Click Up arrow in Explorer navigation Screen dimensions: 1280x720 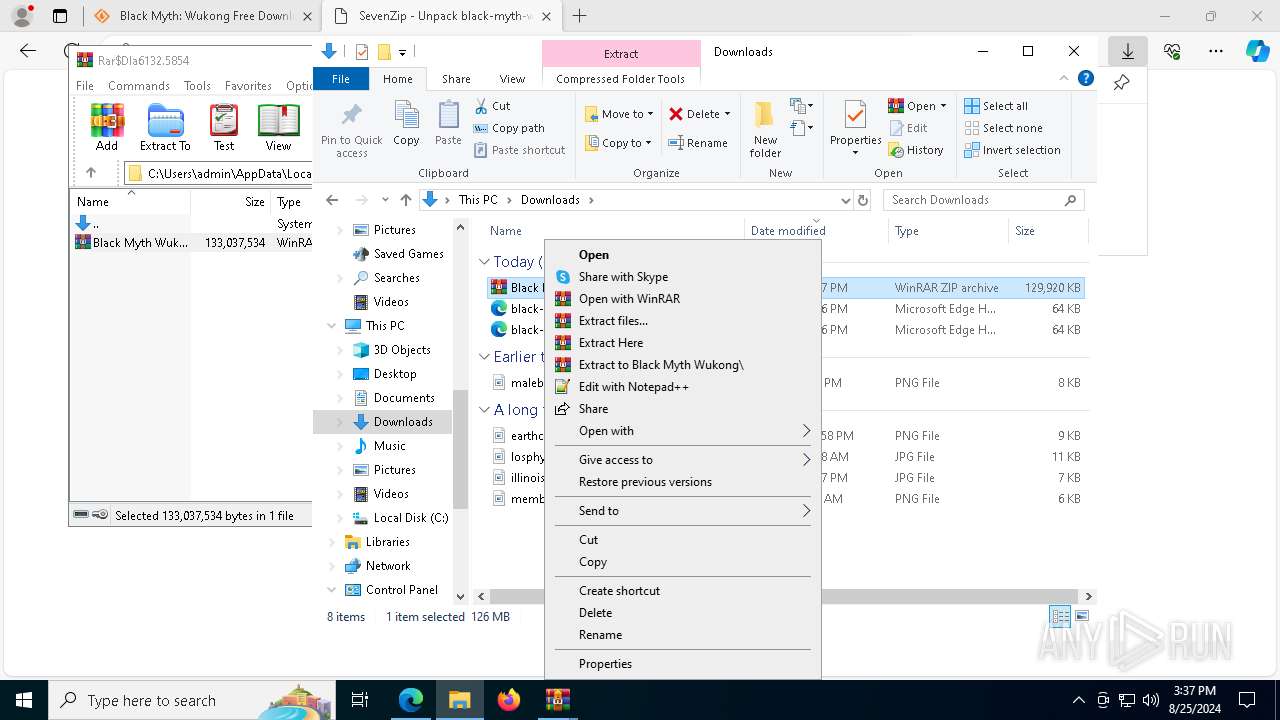click(x=405, y=200)
